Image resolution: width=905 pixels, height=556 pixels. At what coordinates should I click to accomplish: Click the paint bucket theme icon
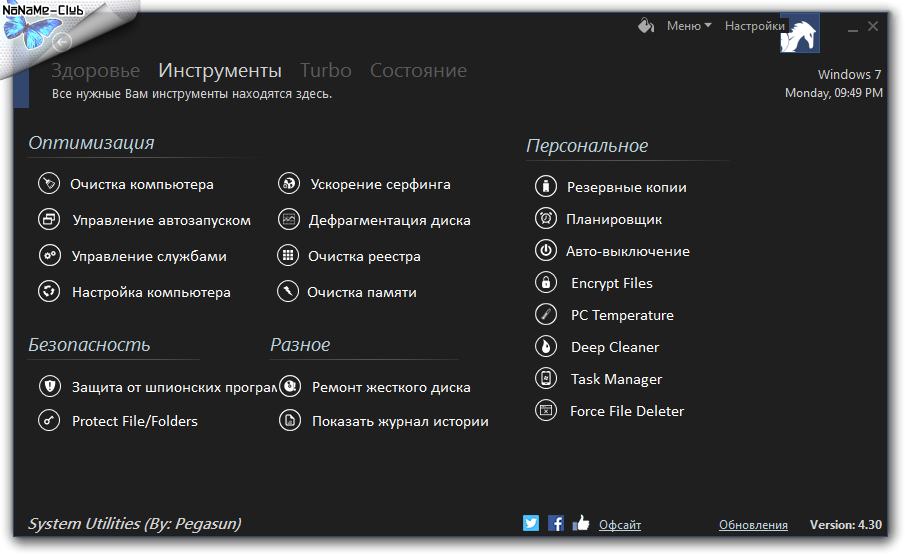(646, 26)
